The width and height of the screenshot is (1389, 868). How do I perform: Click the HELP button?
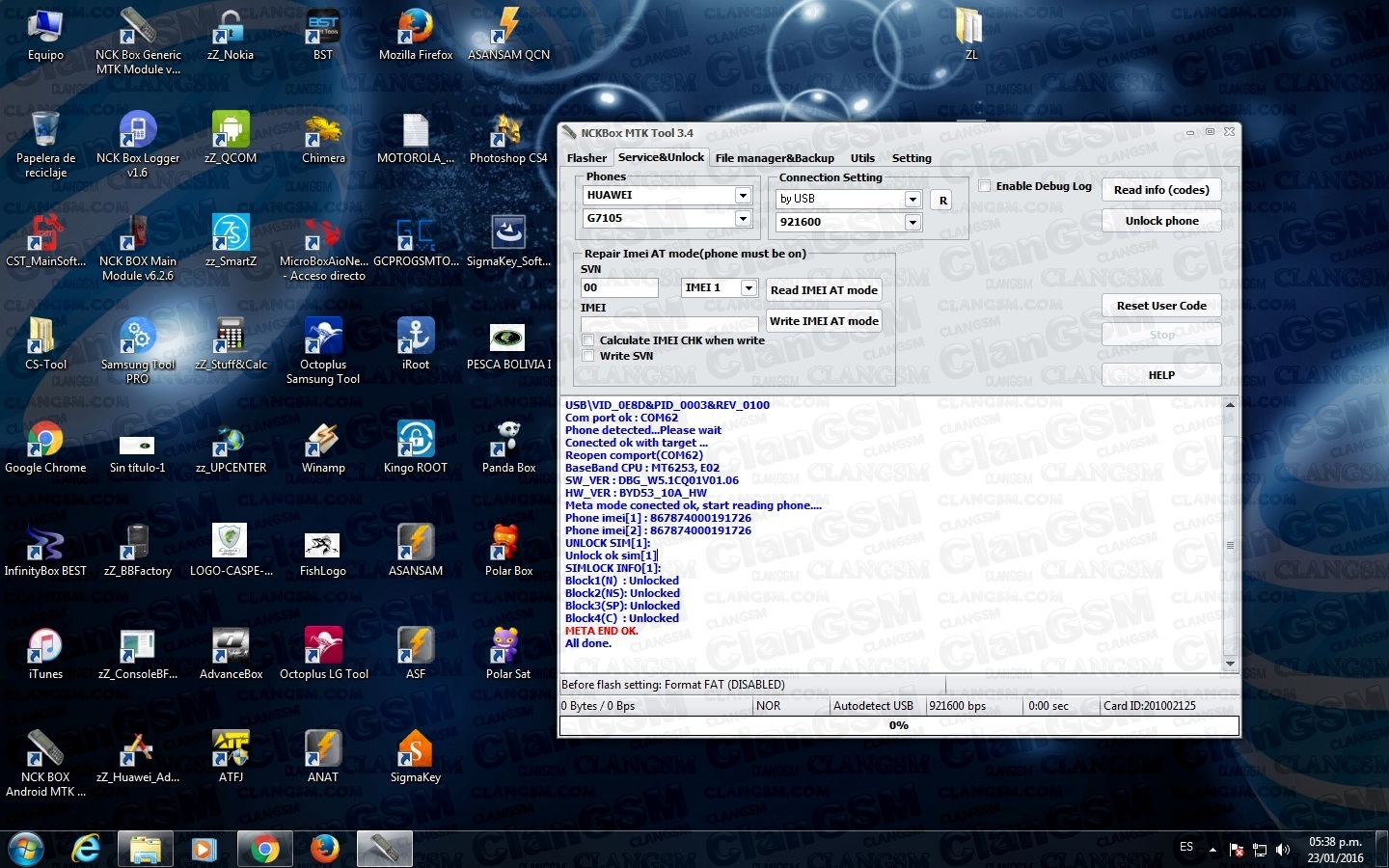pyautogui.click(x=1161, y=375)
